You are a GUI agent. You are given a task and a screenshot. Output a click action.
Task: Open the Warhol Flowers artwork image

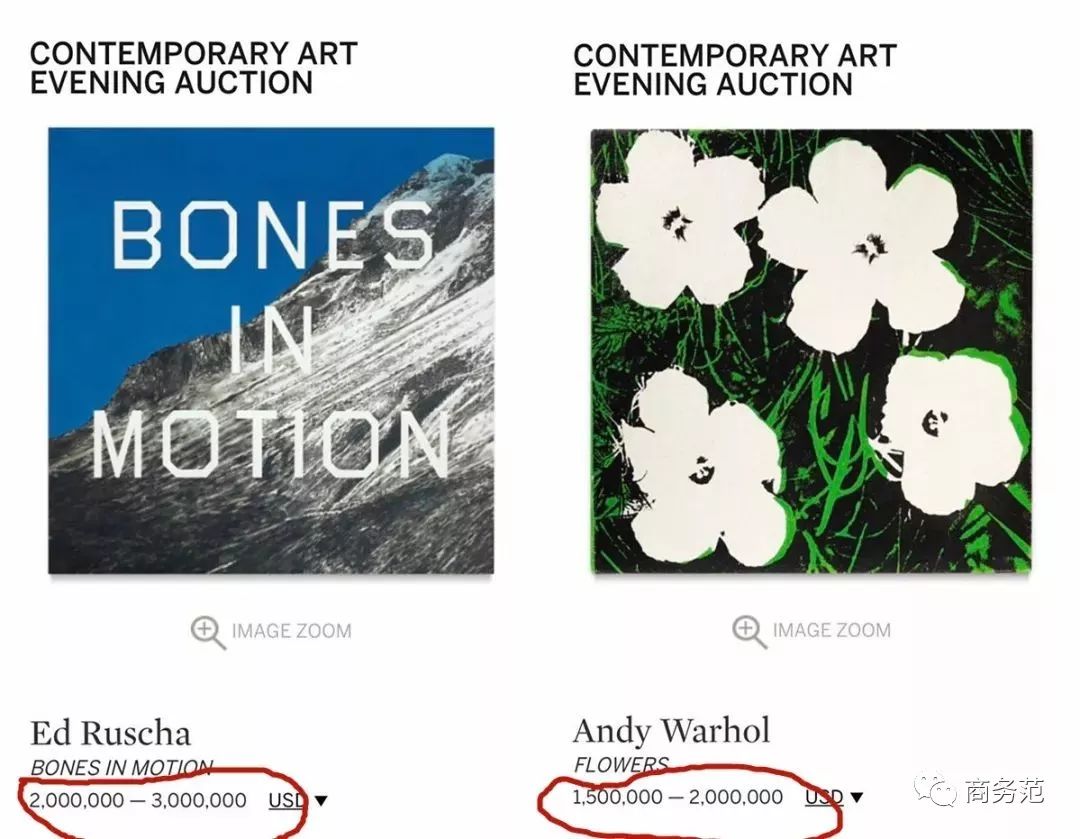click(x=811, y=351)
